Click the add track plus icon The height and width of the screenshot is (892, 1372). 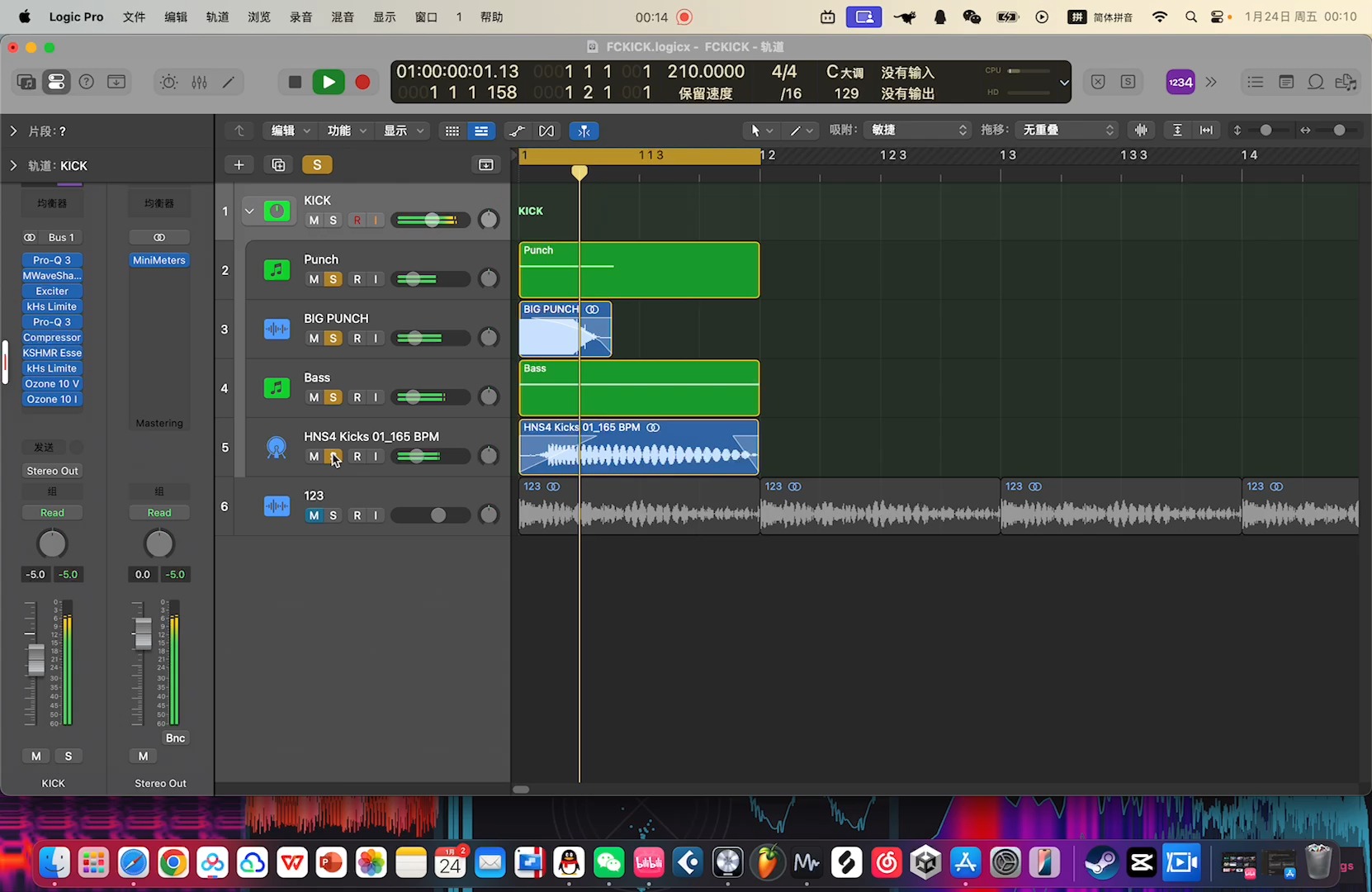click(239, 165)
